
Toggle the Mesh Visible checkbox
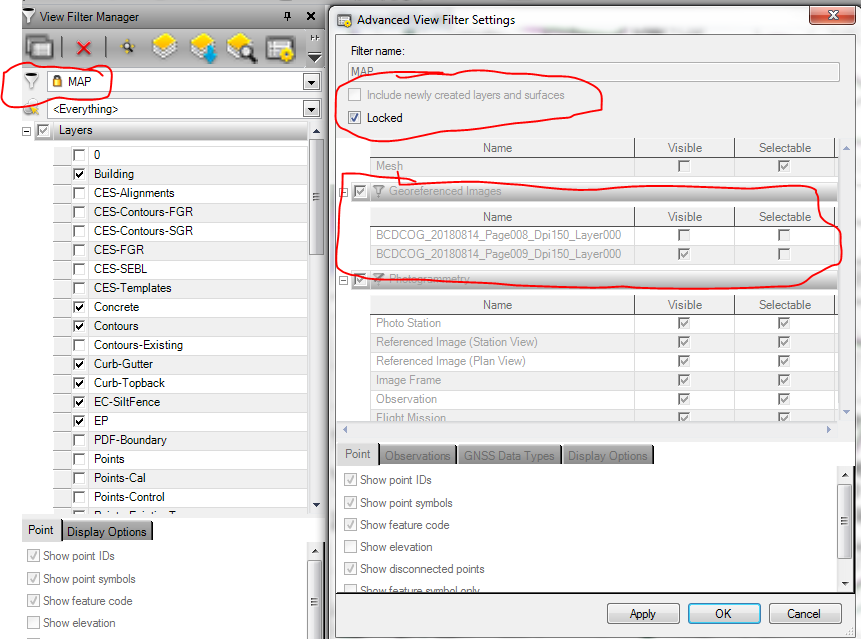coord(684,166)
